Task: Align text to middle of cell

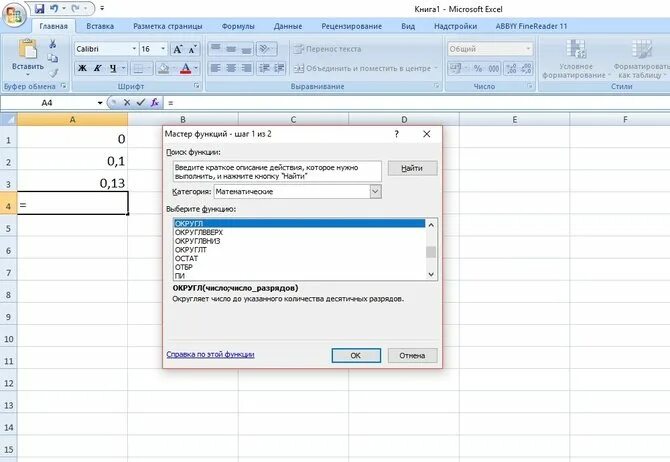Action: (231, 49)
